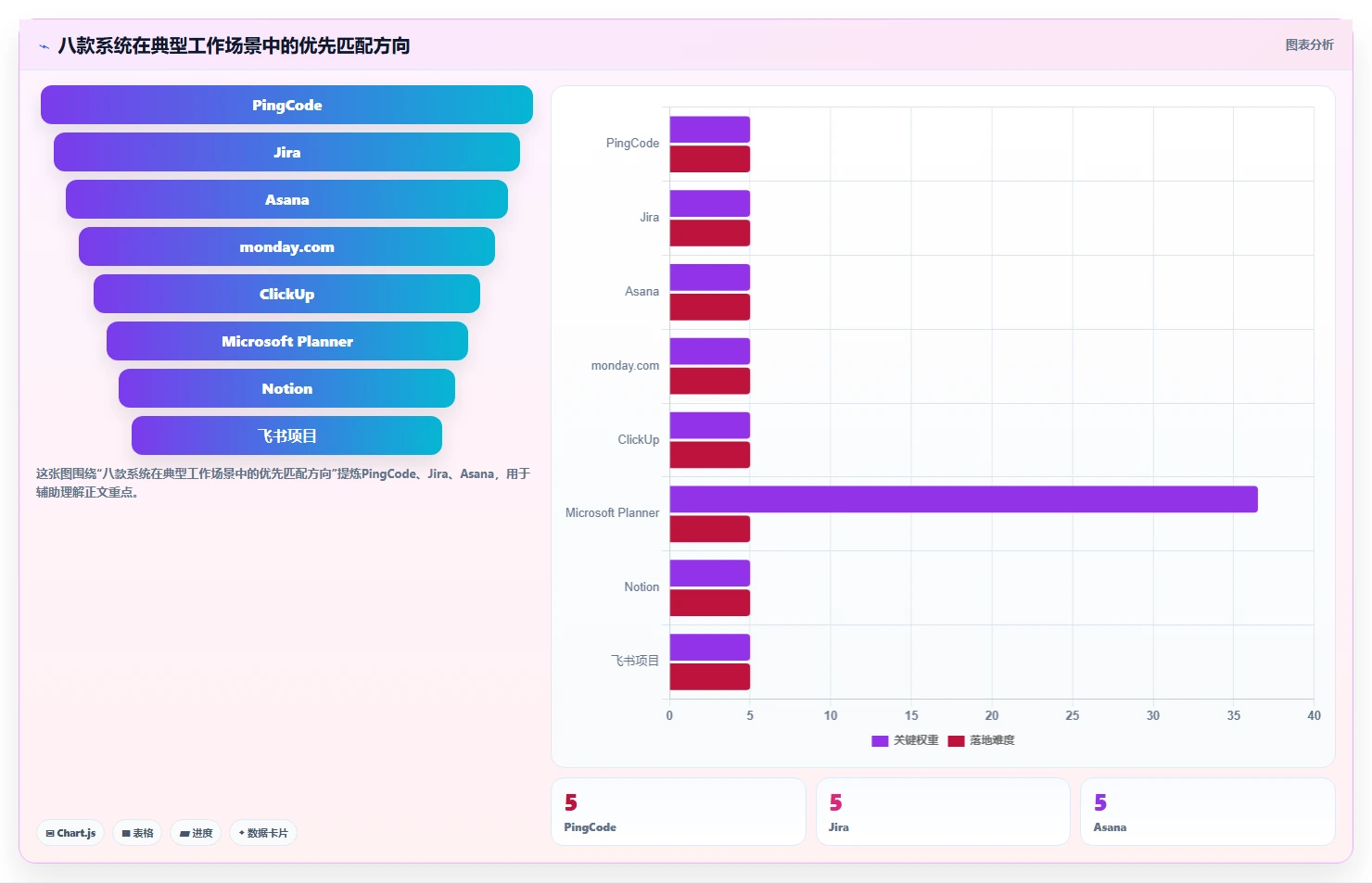1372x883 pixels.
Task: Click the title icon beside 八款系统 heading
Action: (x=44, y=46)
